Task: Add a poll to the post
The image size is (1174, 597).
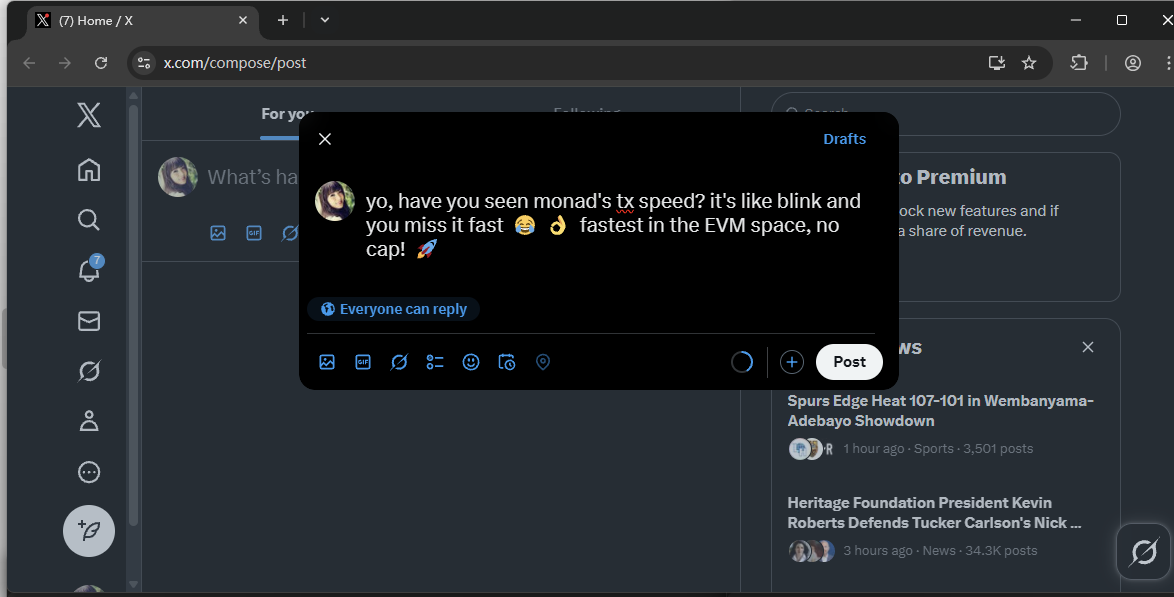Action: click(x=435, y=362)
